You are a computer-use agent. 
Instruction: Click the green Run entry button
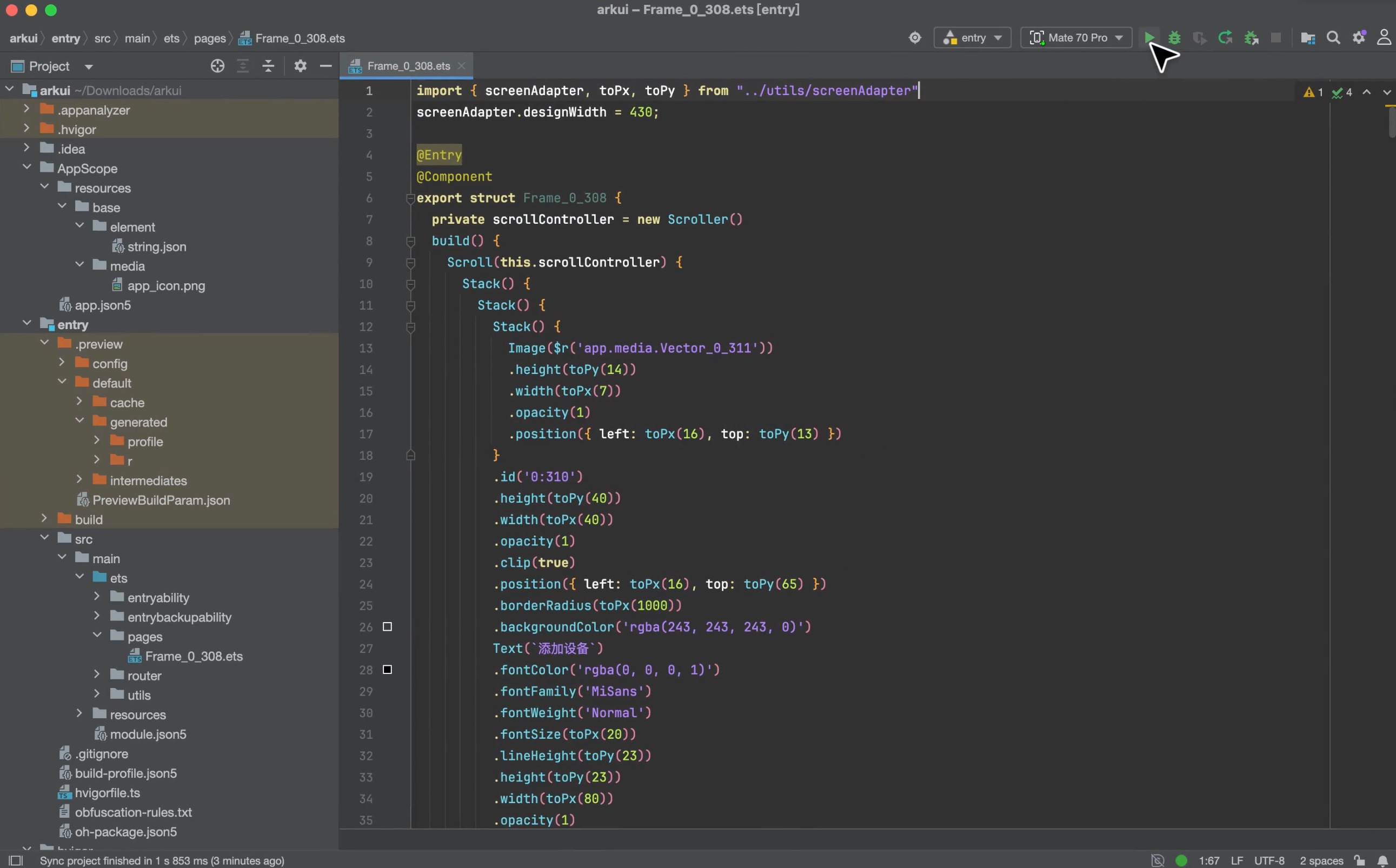[1149, 38]
